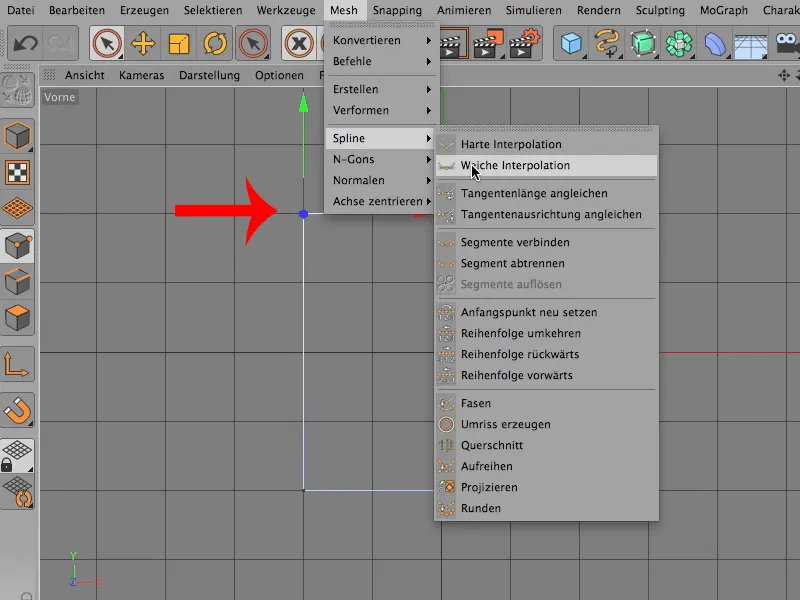Open the Sculpting menu
This screenshot has width=800, height=600.
point(660,10)
